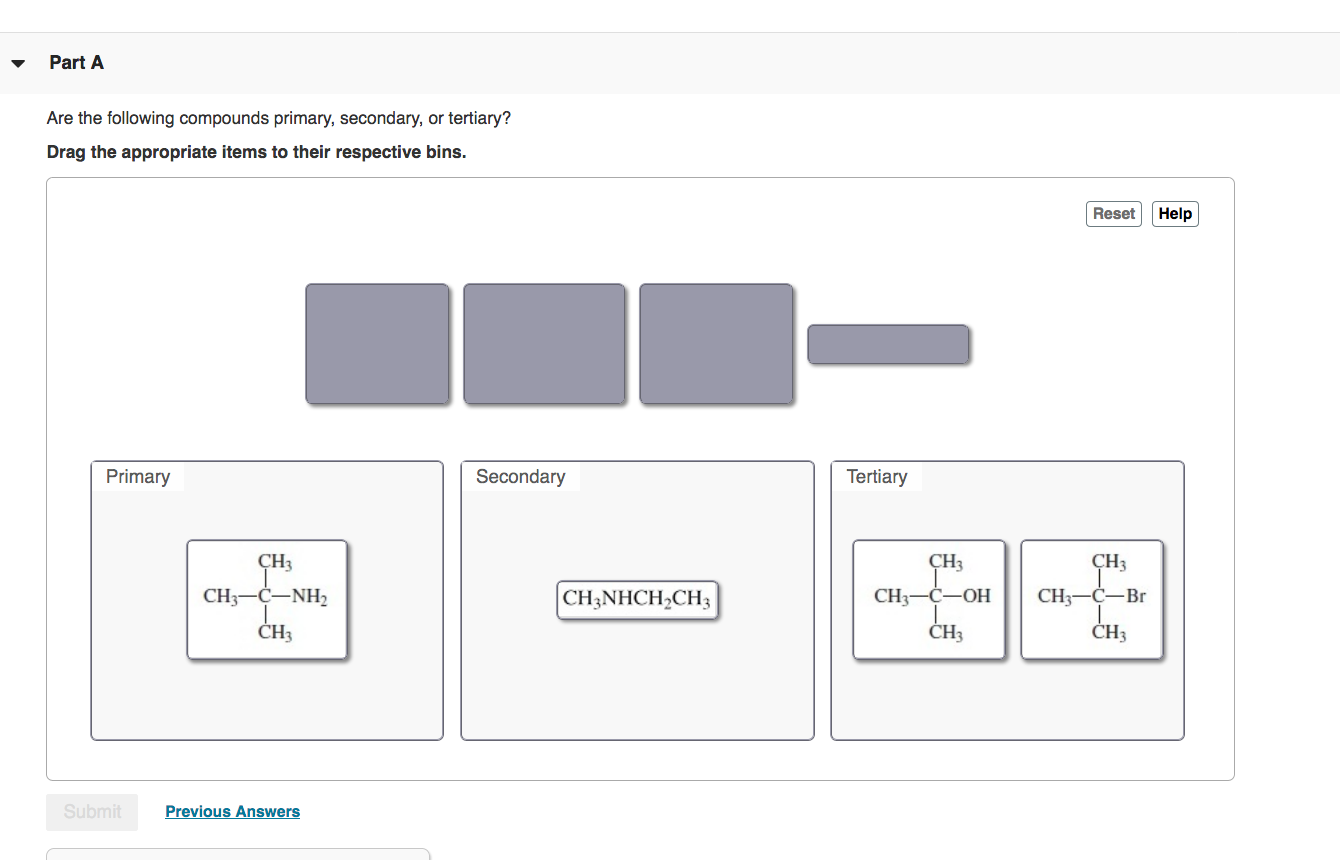The width and height of the screenshot is (1340, 860).
Task: Open the Help dialog
Action: (x=1174, y=213)
